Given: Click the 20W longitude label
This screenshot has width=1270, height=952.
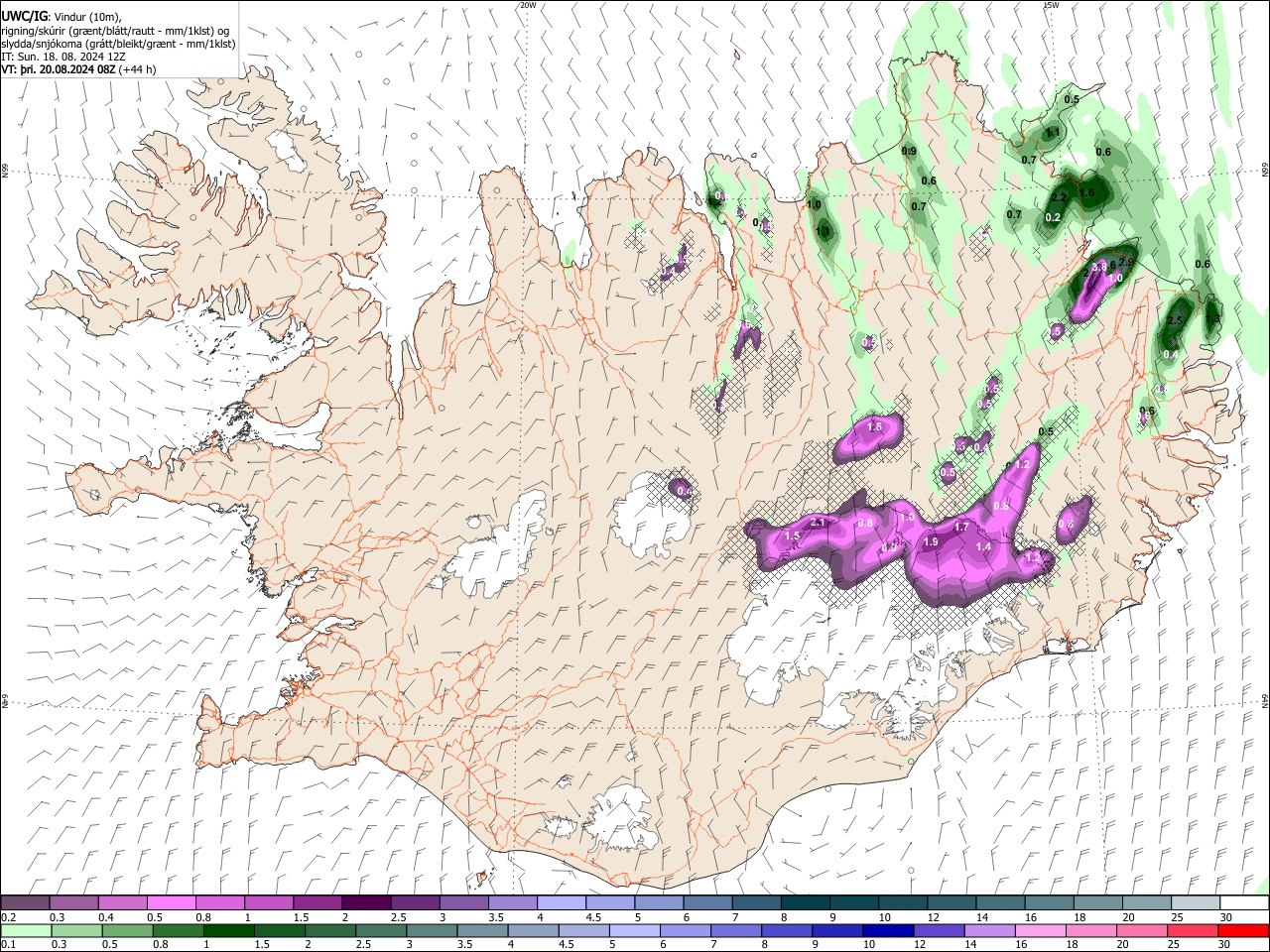Looking at the screenshot, I should pyautogui.click(x=528, y=5).
